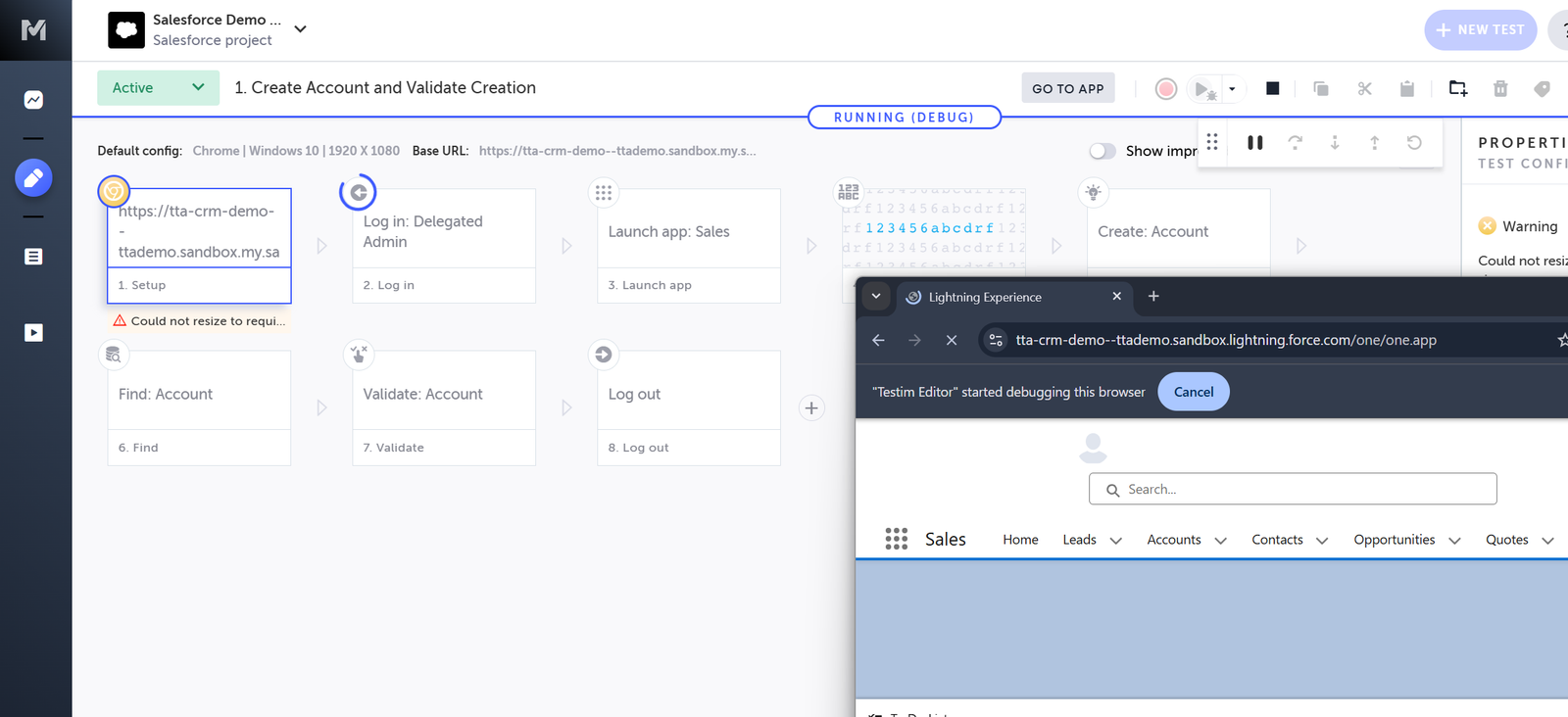Click the step out up arrow
1568x717 pixels.
[x=1374, y=143]
